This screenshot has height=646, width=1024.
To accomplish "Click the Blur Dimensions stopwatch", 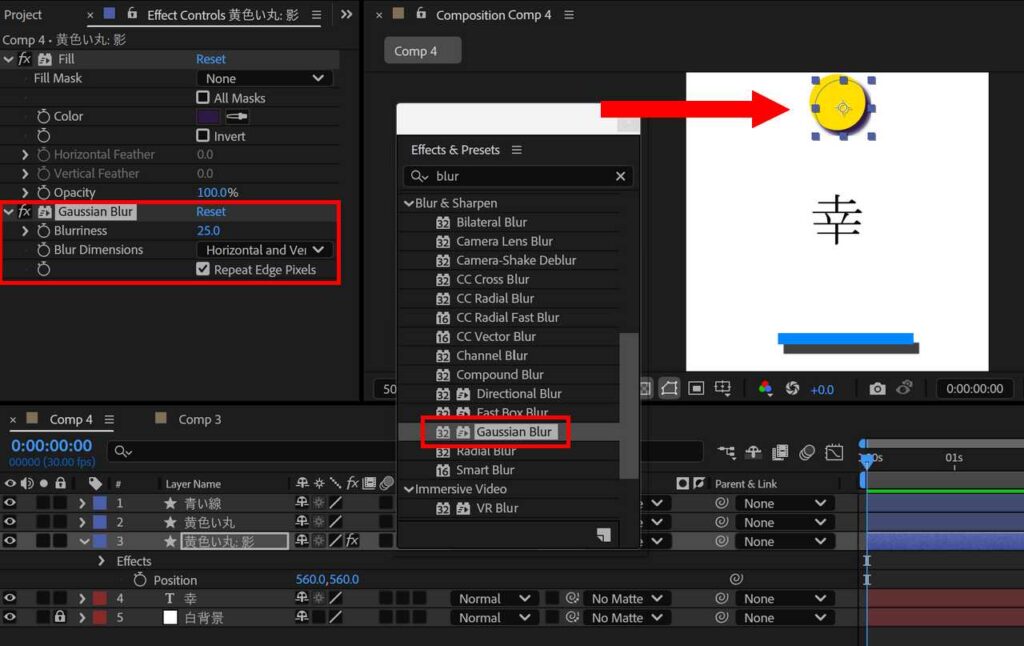I will click(x=43, y=250).
